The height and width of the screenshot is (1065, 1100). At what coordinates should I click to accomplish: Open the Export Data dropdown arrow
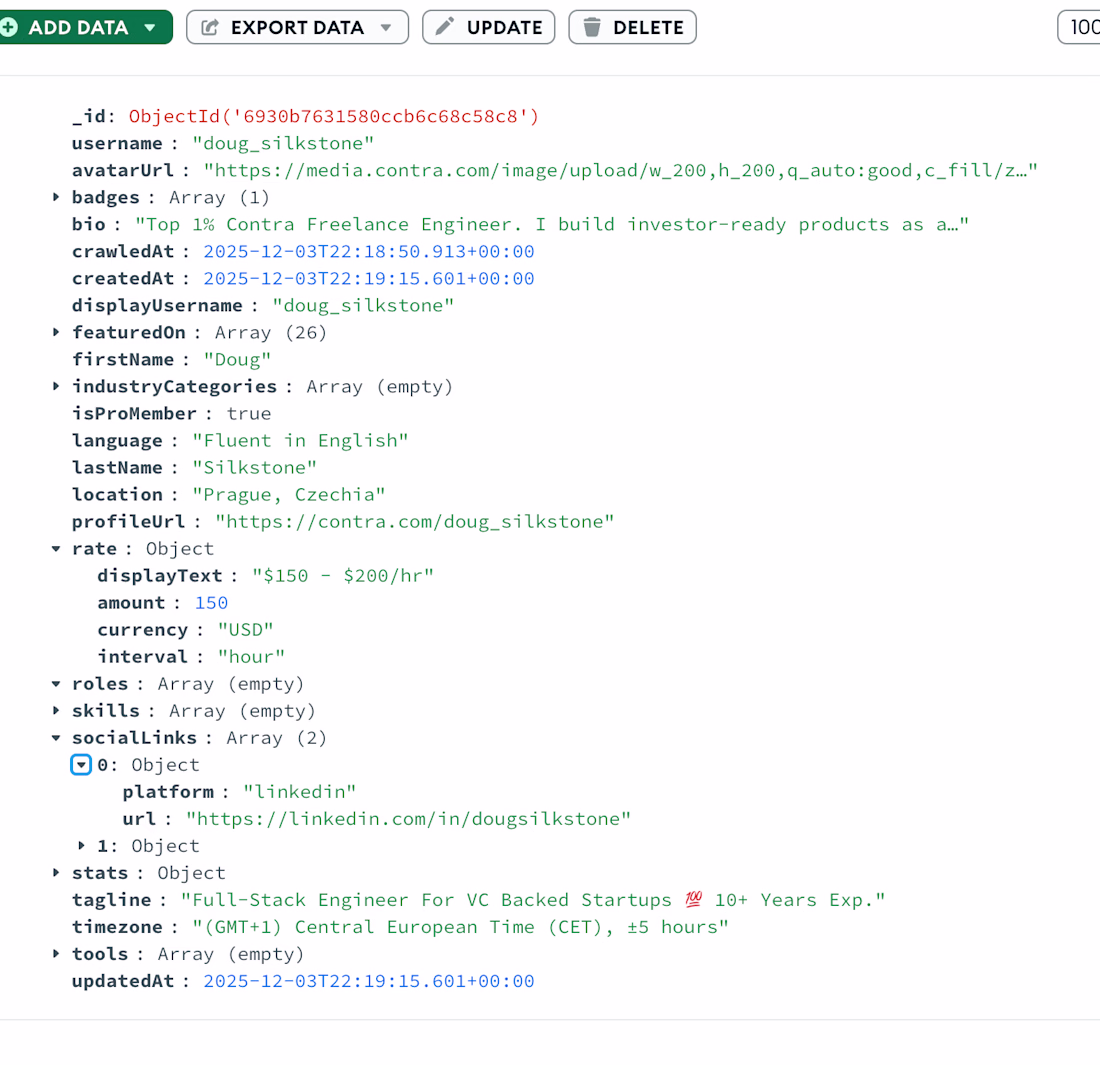[x=386, y=27]
